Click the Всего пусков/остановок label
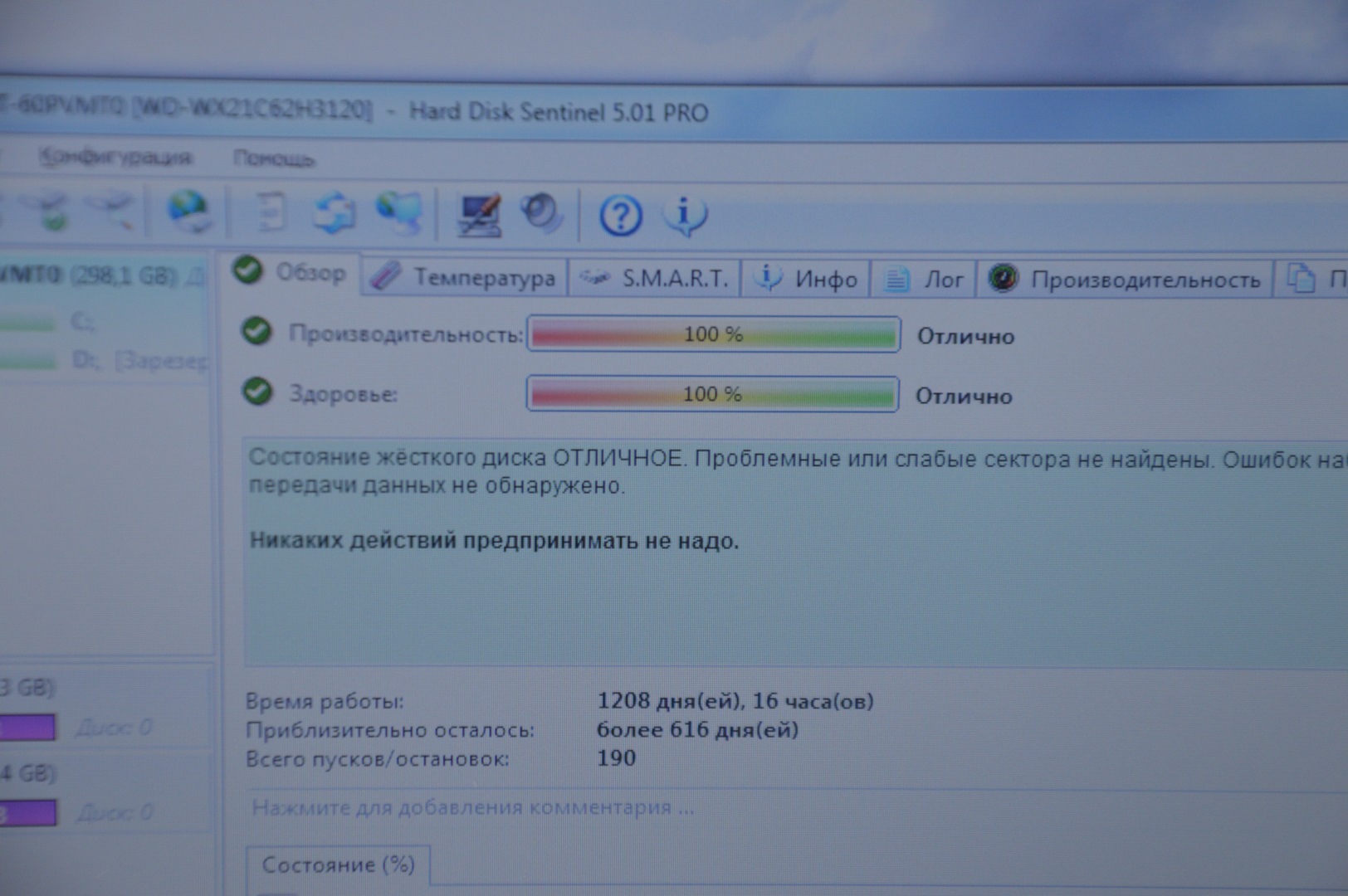Viewport: 1348px width, 896px height. click(x=378, y=759)
